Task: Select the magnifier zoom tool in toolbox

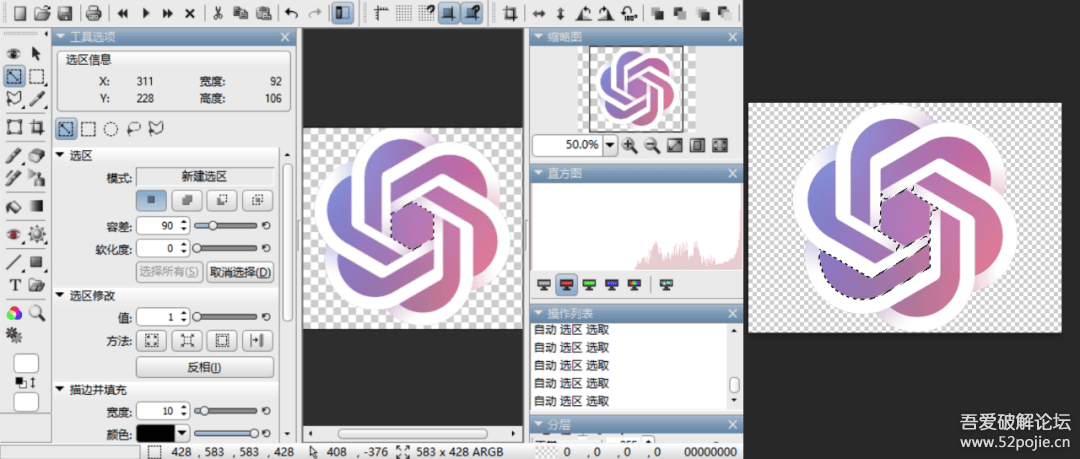Action: tap(37, 314)
